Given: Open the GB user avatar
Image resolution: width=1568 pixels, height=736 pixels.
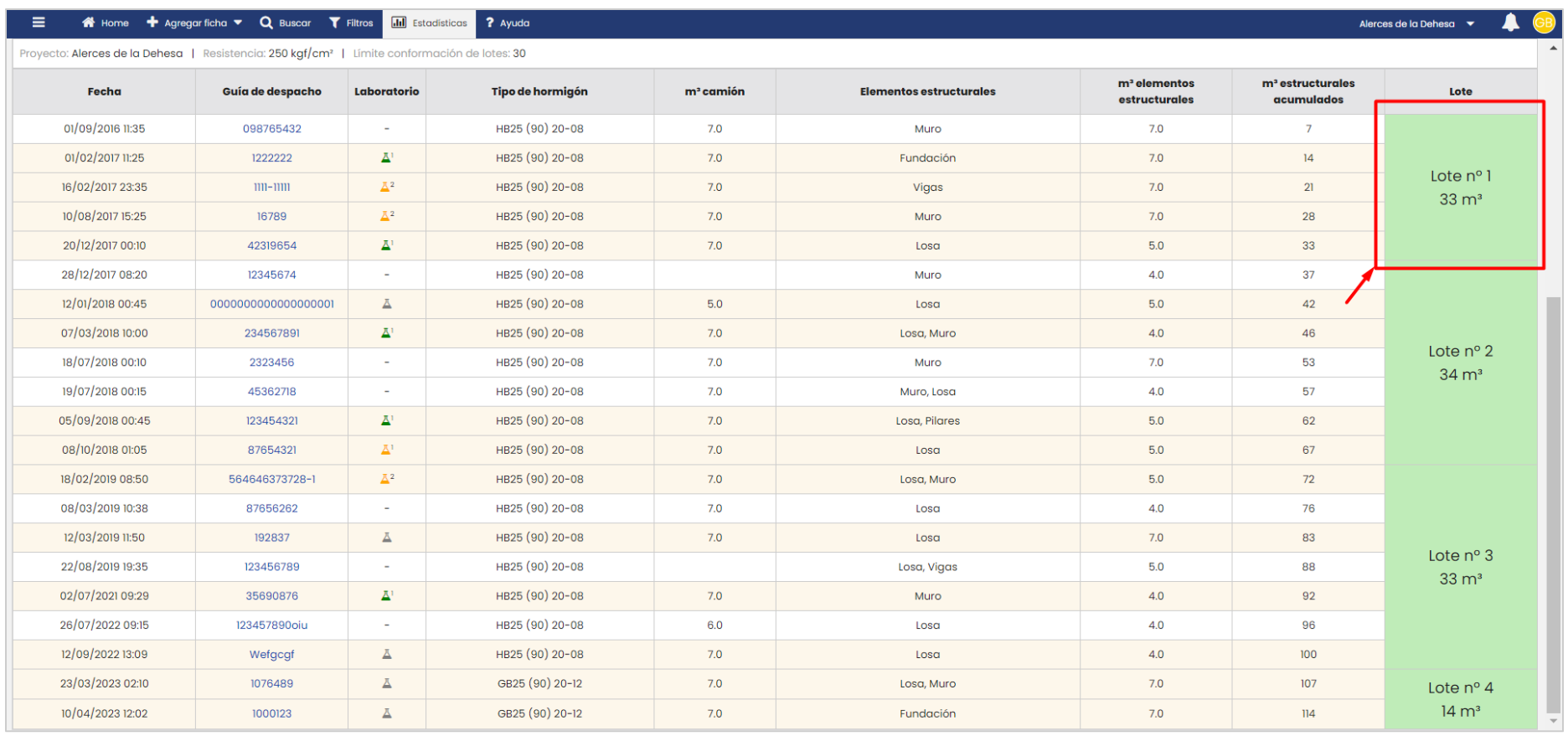Looking at the screenshot, I should (x=1544, y=23).
